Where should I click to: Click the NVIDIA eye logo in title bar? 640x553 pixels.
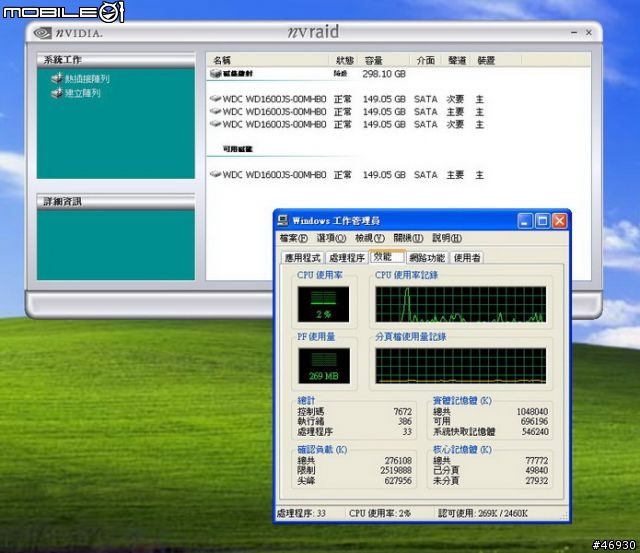[42, 33]
